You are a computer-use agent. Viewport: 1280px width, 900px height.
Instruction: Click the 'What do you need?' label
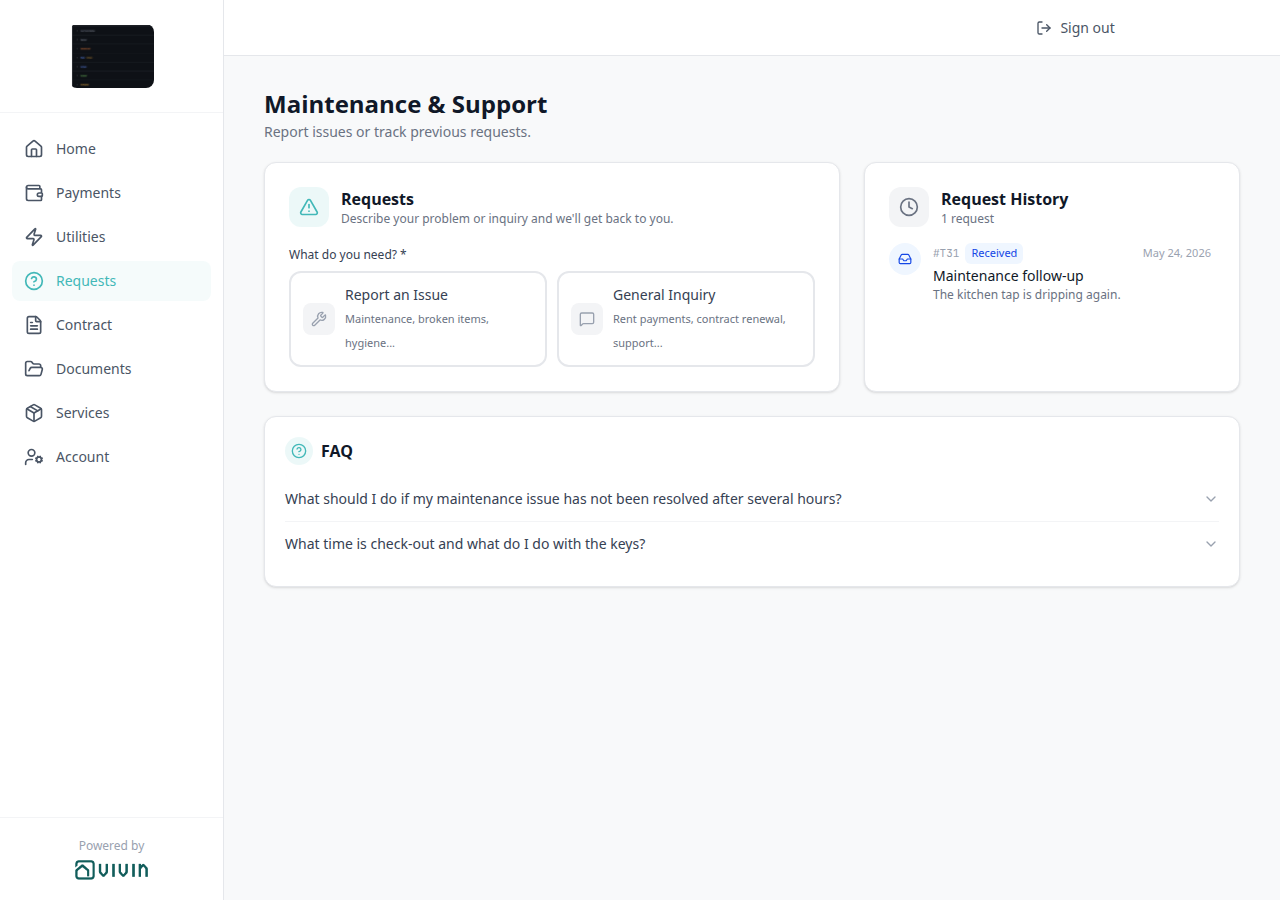tap(348, 255)
